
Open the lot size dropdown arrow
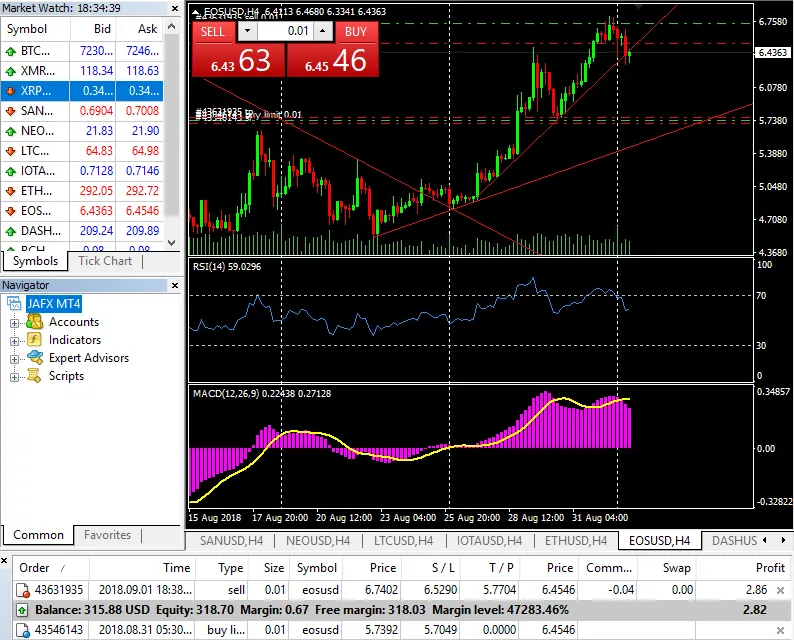[247, 31]
